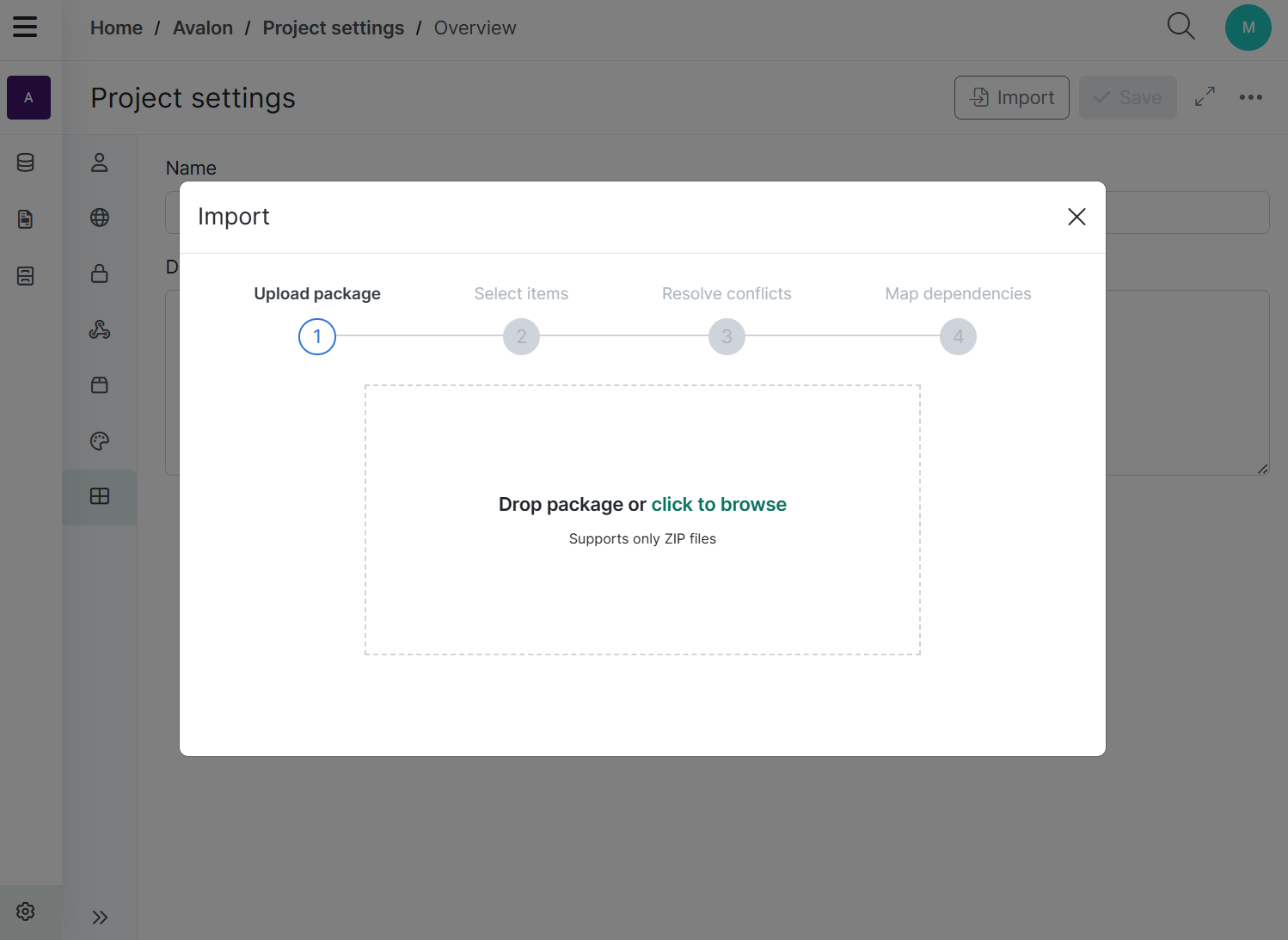Open the database icon in left rail

point(26,163)
